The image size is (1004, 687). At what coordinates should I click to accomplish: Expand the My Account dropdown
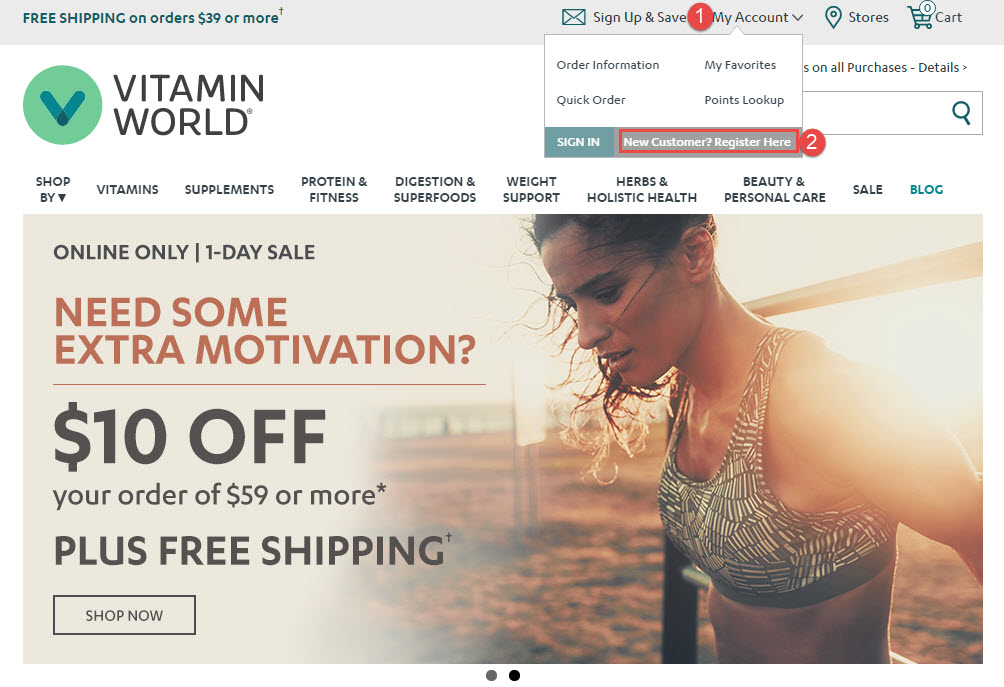pyautogui.click(x=757, y=17)
